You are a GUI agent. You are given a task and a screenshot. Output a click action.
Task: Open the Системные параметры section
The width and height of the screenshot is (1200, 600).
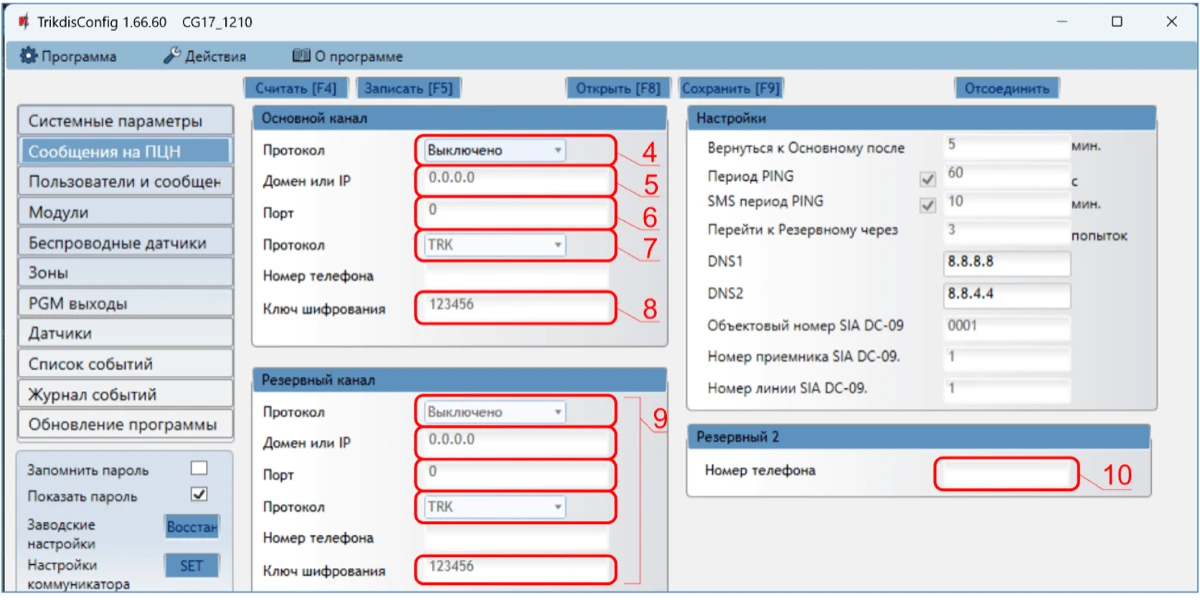pos(124,121)
